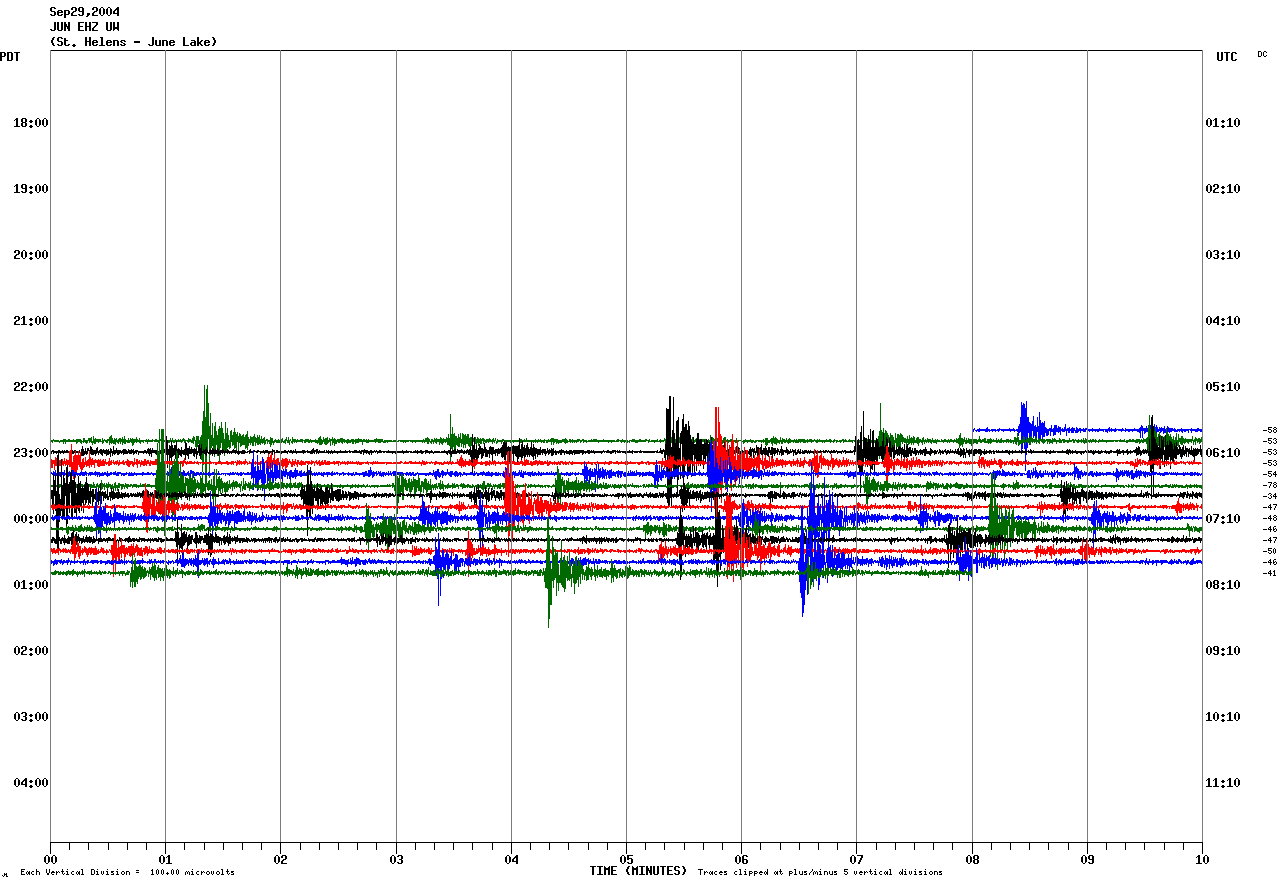Viewport: 1282px width, 886px height.
Task: Click the -78 trace offset value
Action: [1270, 485]
